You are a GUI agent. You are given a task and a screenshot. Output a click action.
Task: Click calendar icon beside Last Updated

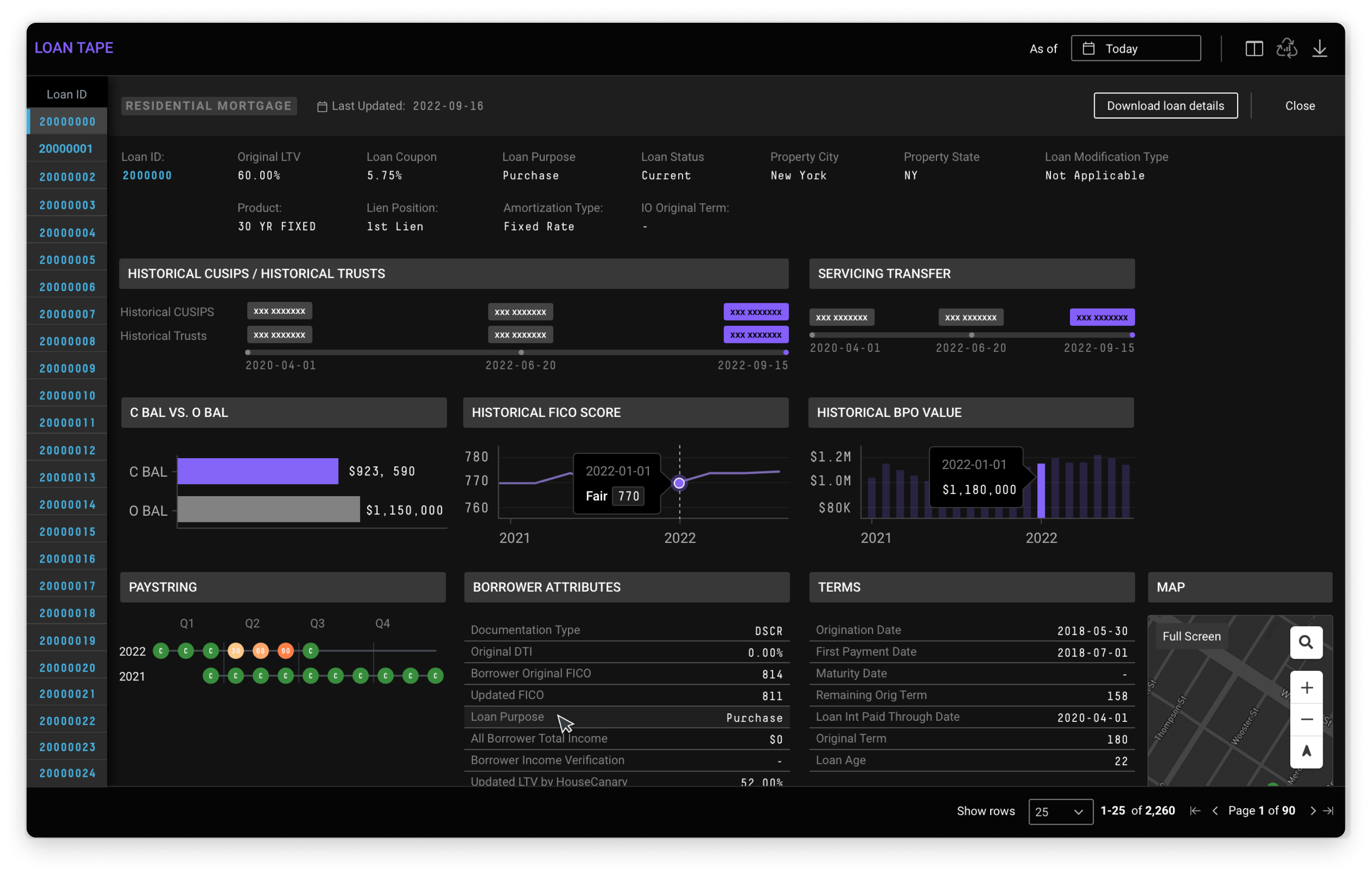click(322, 106)
